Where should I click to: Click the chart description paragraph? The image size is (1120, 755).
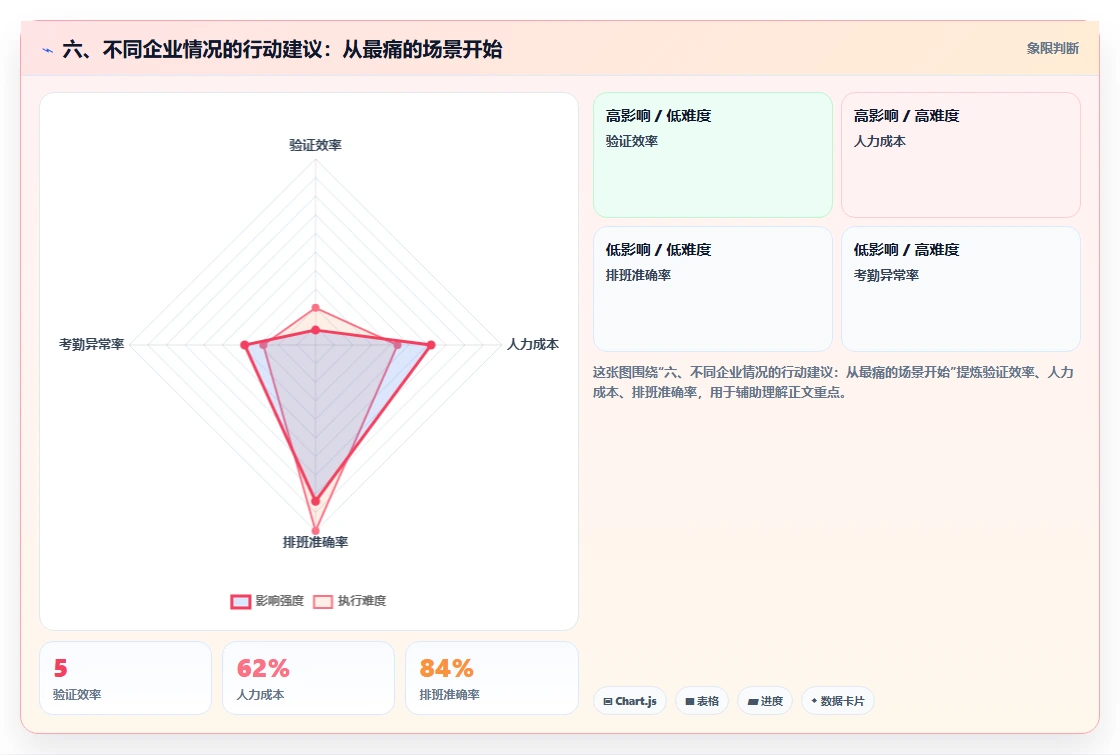coord(833,382)
